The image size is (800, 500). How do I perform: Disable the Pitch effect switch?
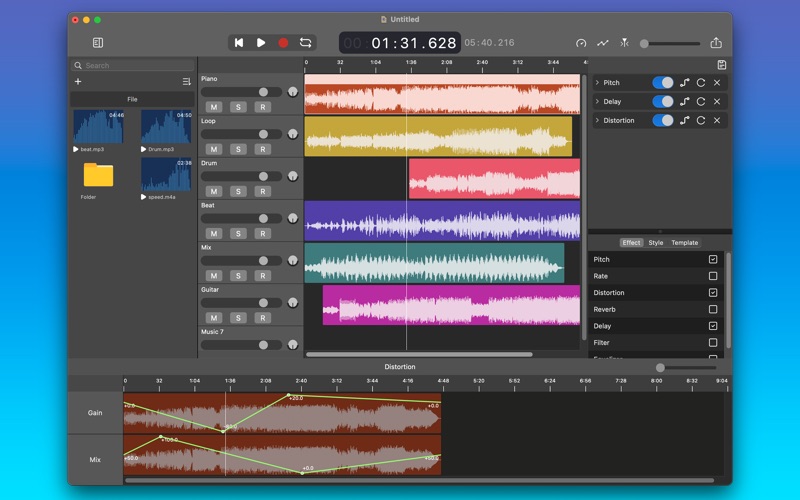(x=663, y=82)
